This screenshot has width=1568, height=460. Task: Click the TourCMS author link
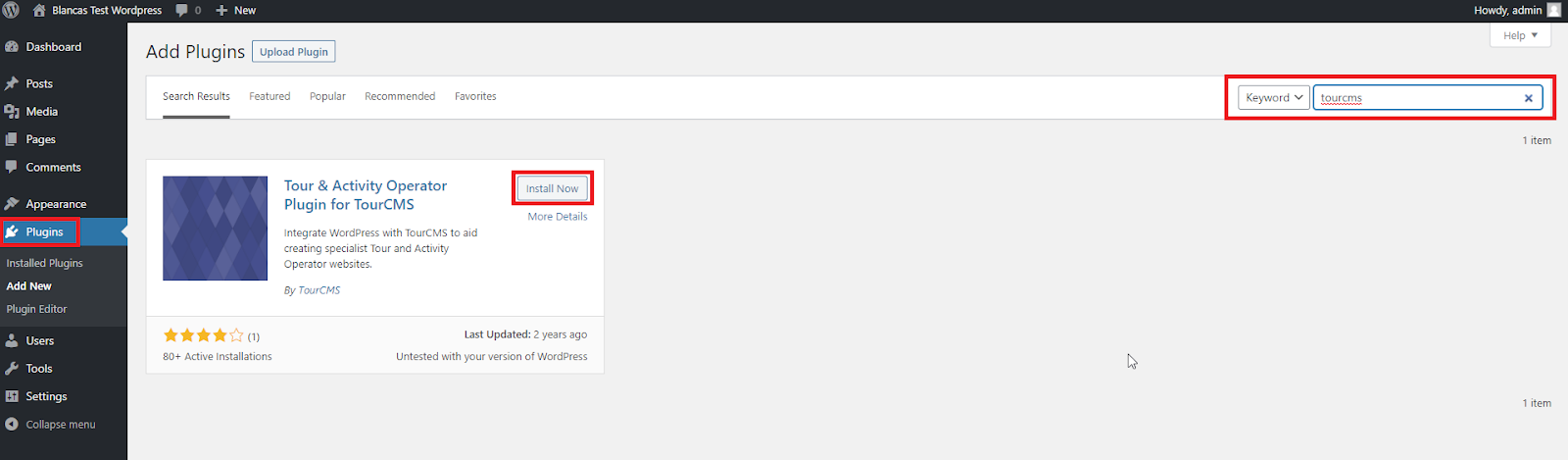tap(319, 290)
